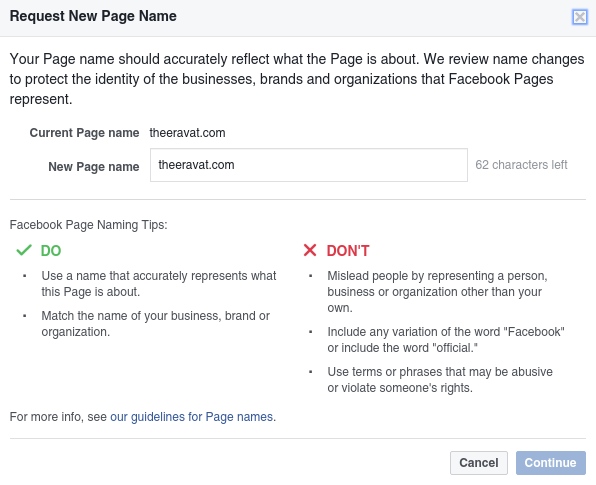
Task: Select the Request New Page Name title
Action: coord(93,16)
